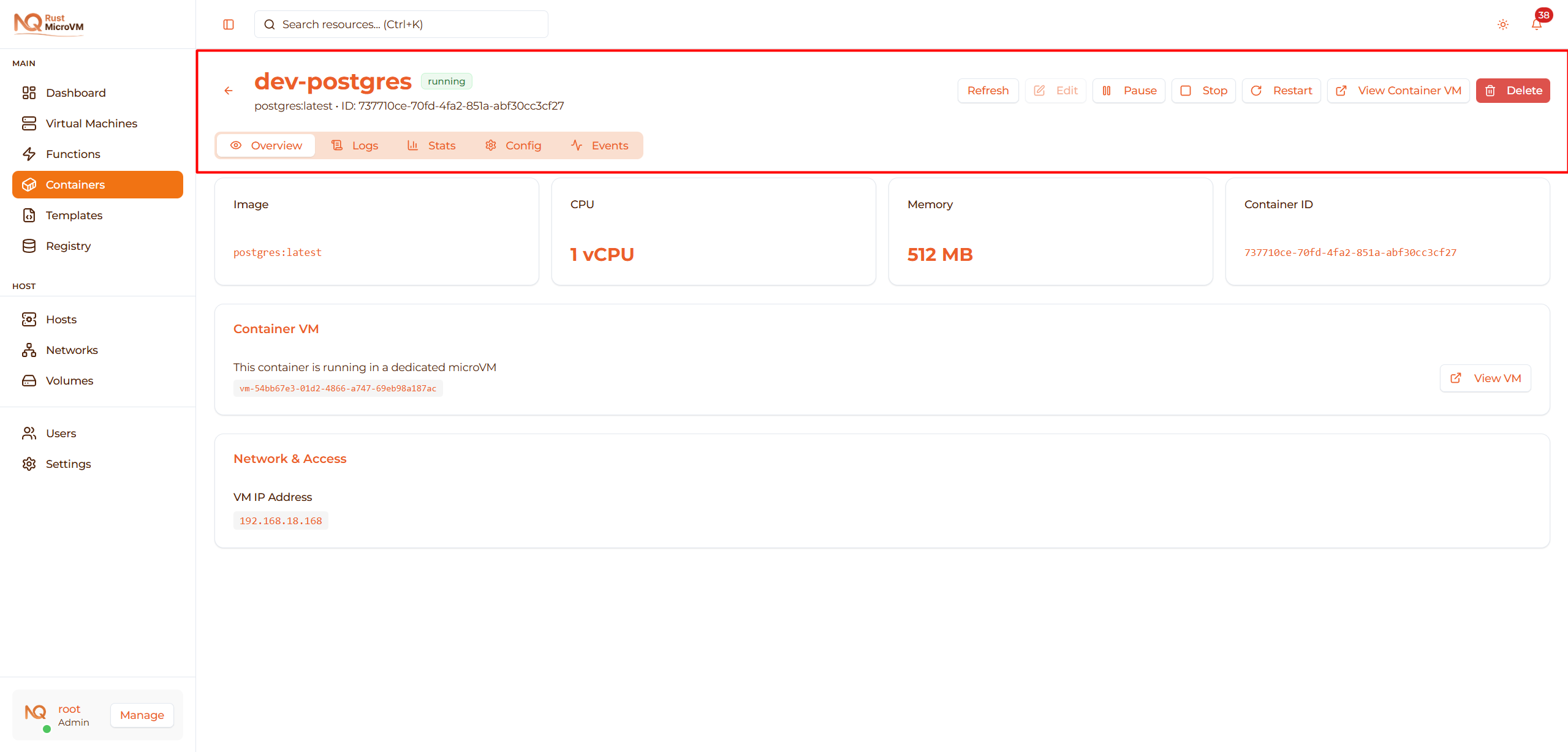Delete the dev-postgres container

pos(1513,90)
